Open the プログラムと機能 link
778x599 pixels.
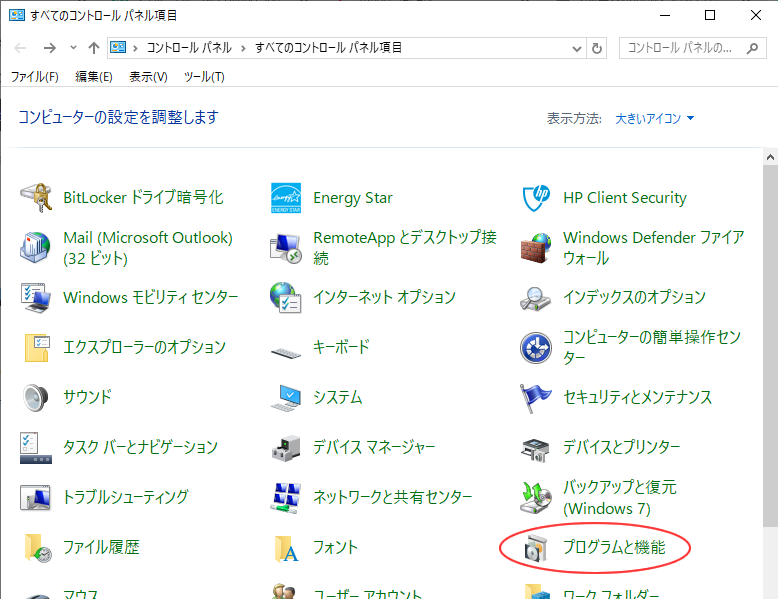[x=614, y=547]
